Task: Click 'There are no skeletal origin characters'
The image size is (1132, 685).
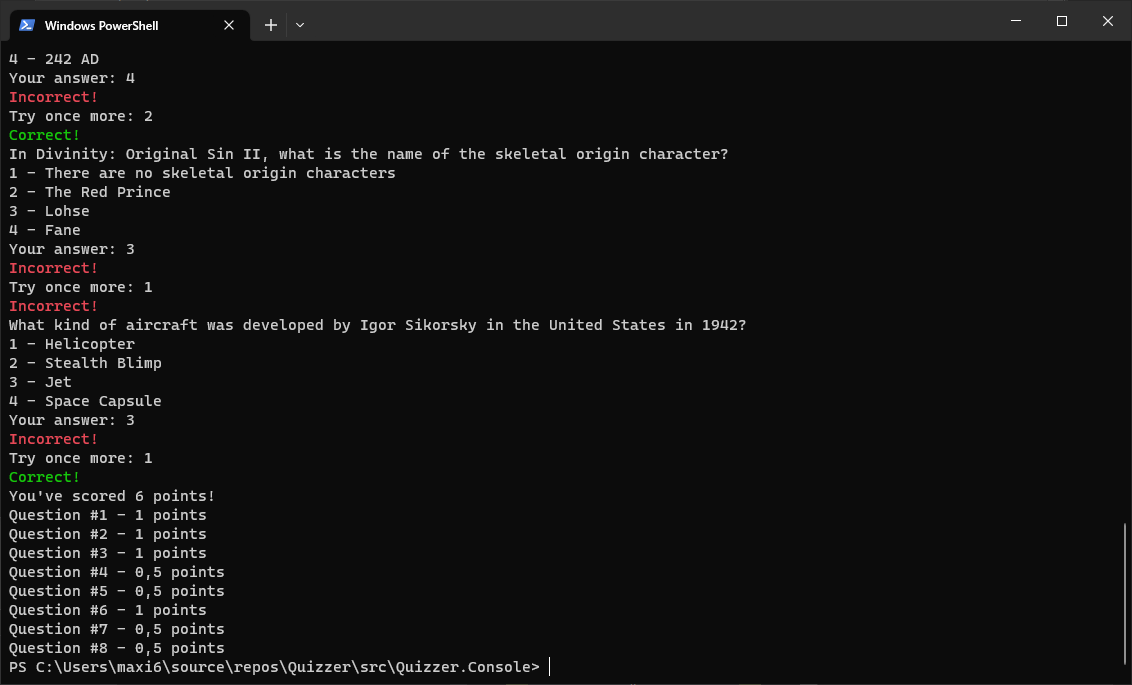Action: point(220,173)
